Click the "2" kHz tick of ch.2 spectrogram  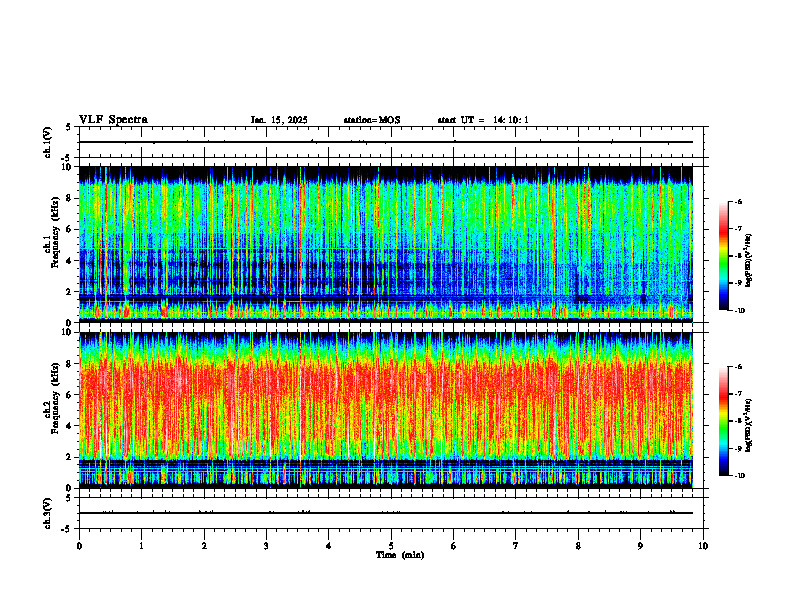pos(70,457)
